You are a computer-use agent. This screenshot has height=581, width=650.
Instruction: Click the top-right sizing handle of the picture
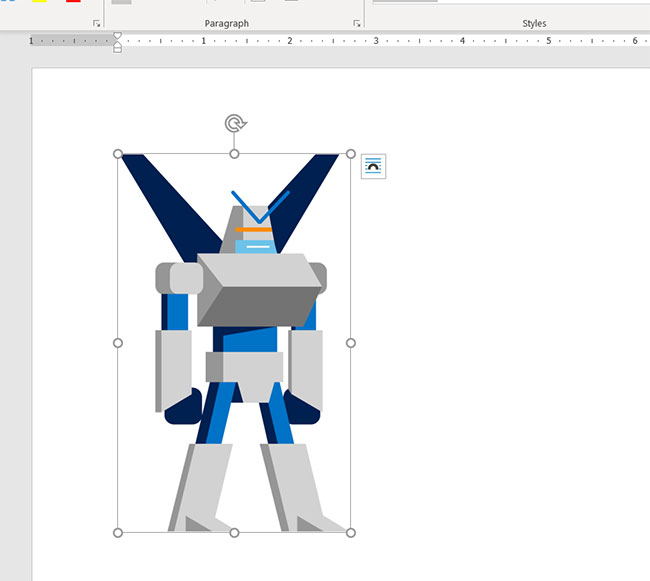tap(351, 154)
